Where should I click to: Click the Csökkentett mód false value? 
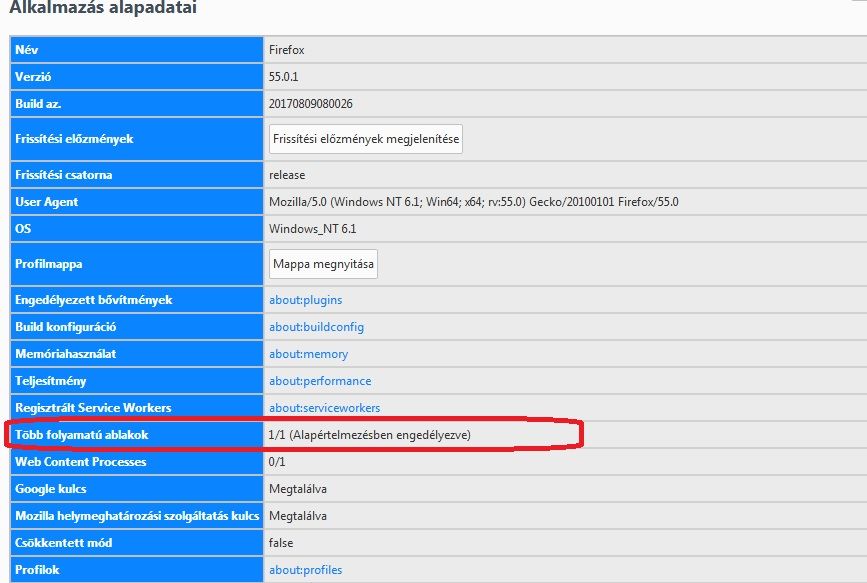281,543
